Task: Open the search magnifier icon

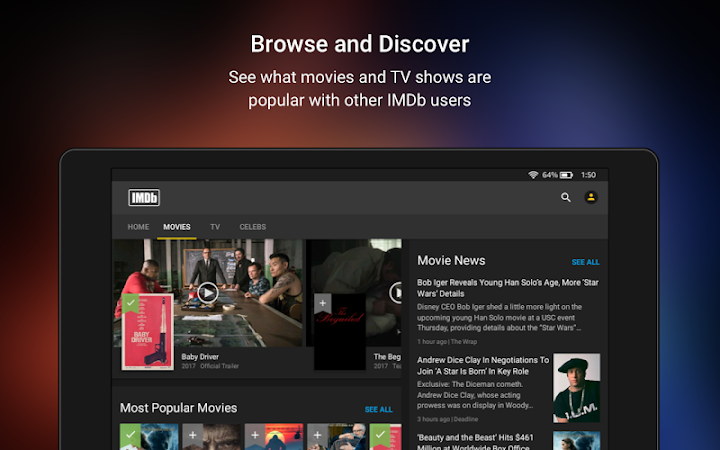Action: [566, 197]
